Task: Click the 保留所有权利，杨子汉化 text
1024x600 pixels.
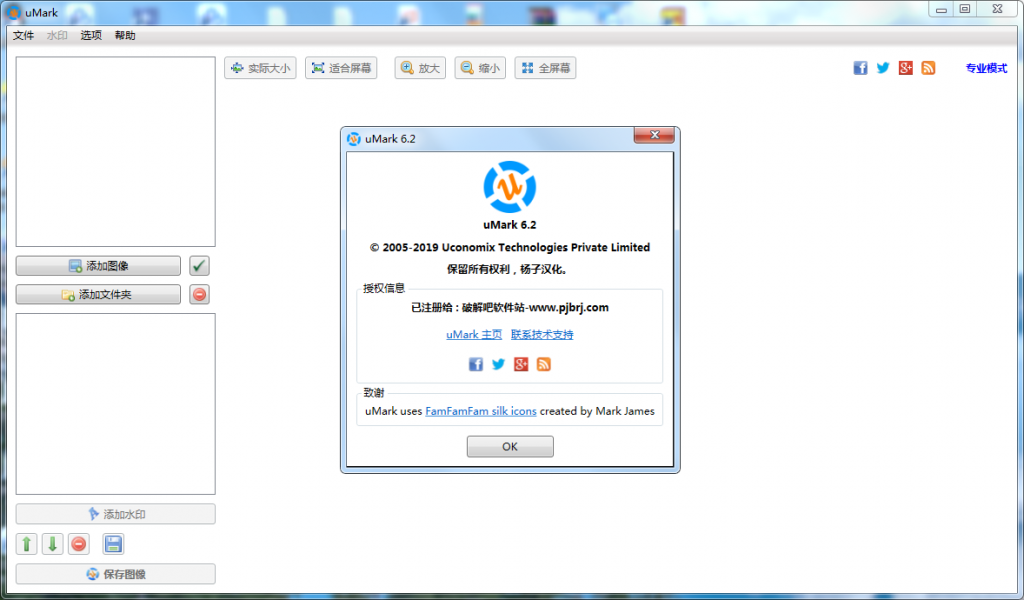Action: (507, 269)
